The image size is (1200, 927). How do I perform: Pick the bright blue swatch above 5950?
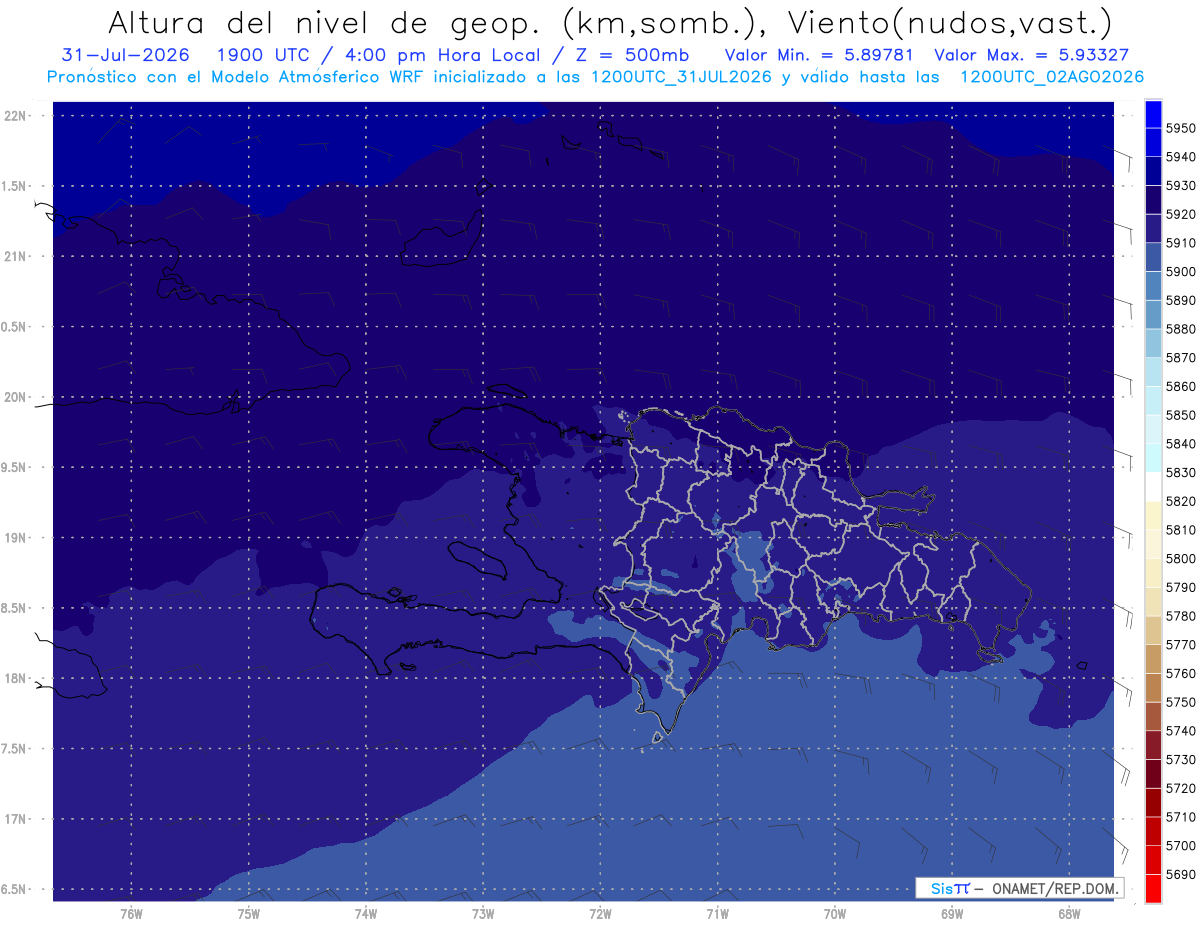coord(1153,113)
